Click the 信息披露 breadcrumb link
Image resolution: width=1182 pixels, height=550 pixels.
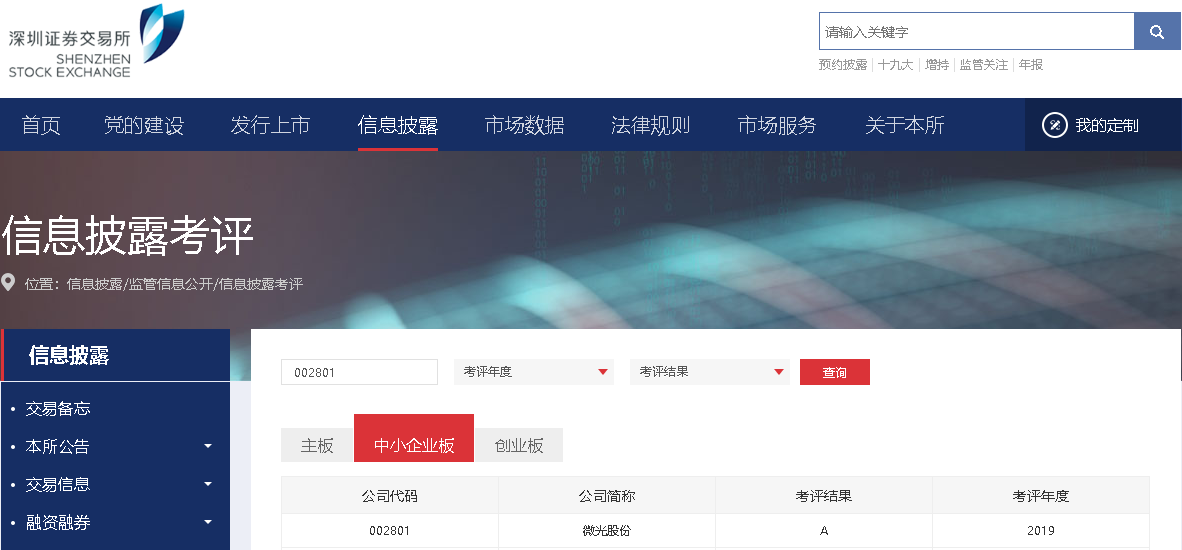94,284
